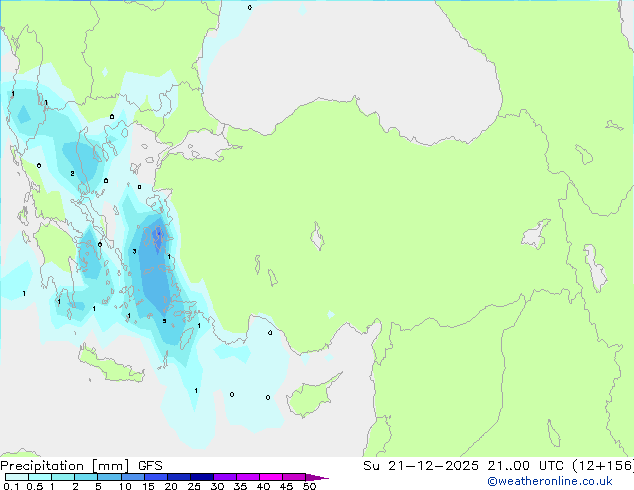Pick the 45–50 mm legend swatch
The width and height of the screenshot is (634, 490).
point(294,477)
